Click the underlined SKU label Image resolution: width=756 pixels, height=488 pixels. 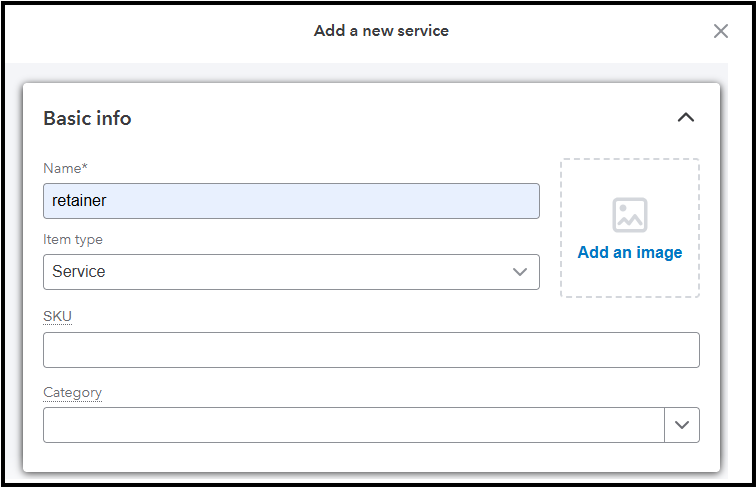tap(58, 317)
